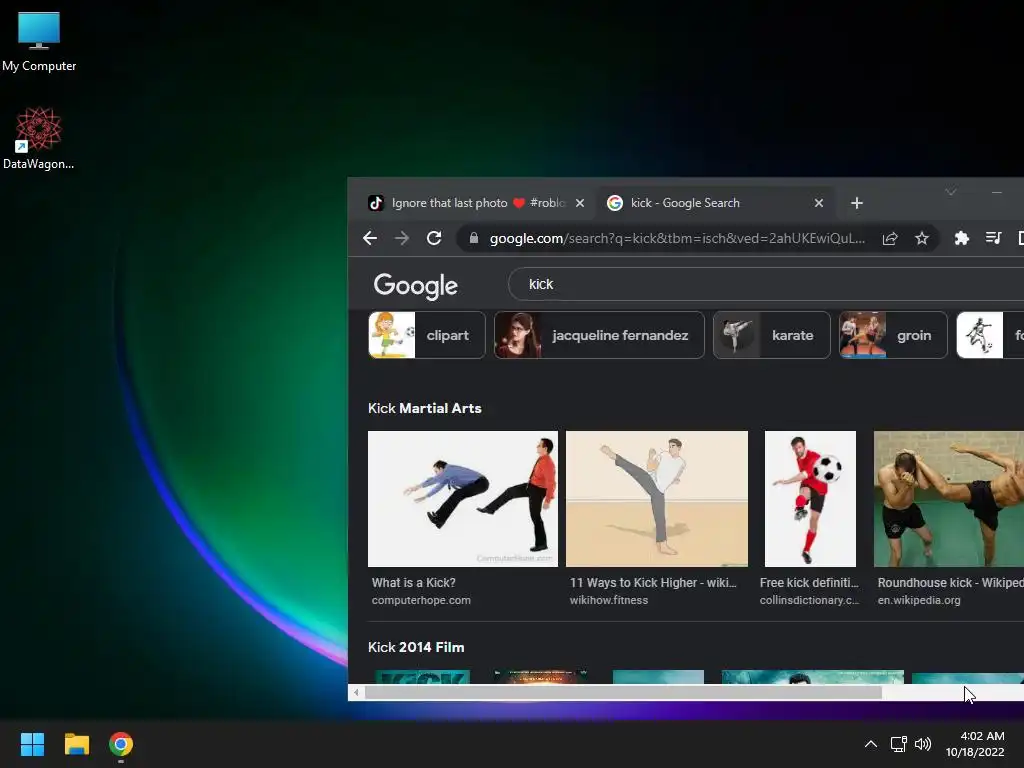Visit the computerhope.com source link
This screenshot has height=768, width=1024.
tap(421, 600)
